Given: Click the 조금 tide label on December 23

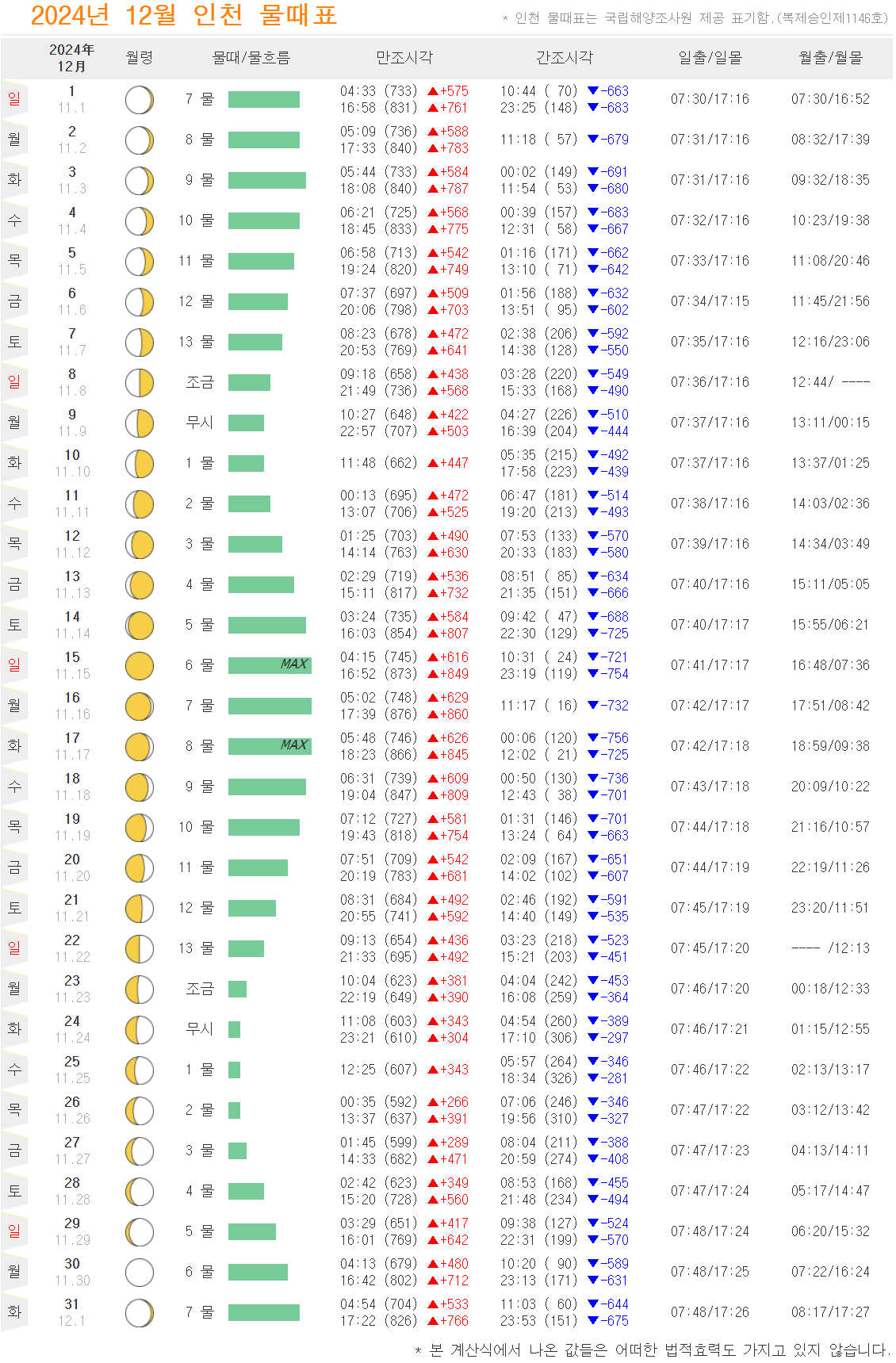Looking at the screenshot, I should pyautogui.click(x=200, y=989).
